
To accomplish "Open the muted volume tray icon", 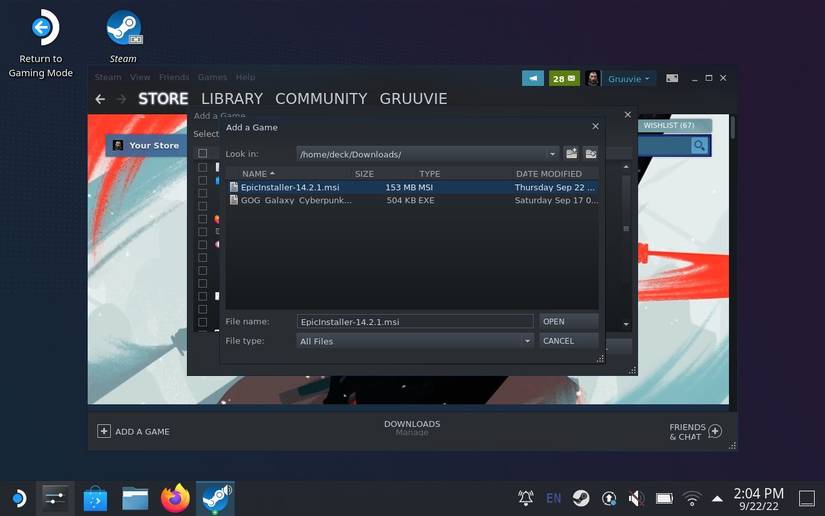I will (636, 498).
